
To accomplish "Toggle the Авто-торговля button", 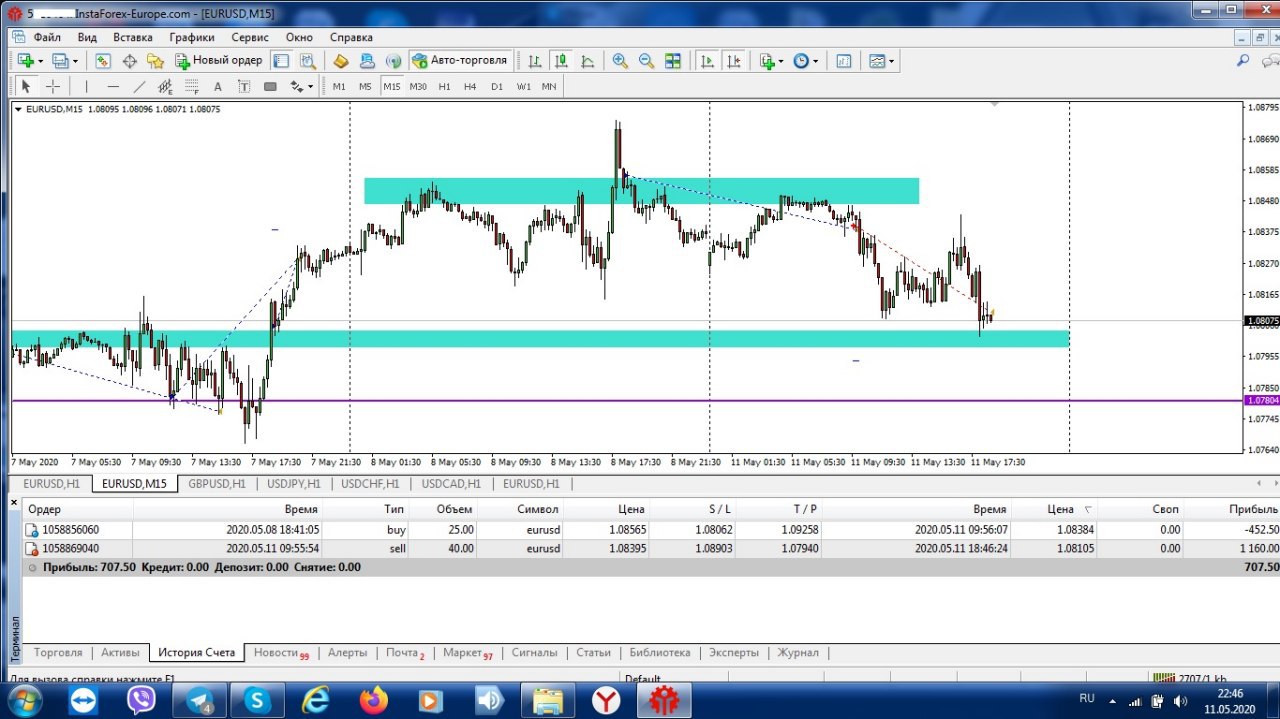I will coord(461,61).
